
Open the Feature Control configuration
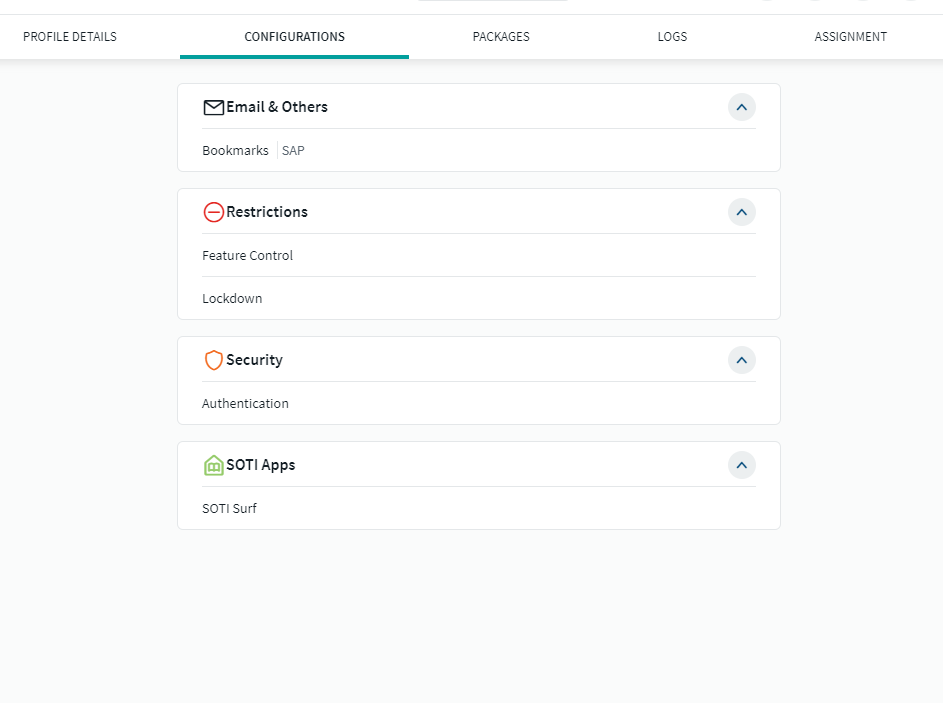pyautogui.click(x=247, y=256)
